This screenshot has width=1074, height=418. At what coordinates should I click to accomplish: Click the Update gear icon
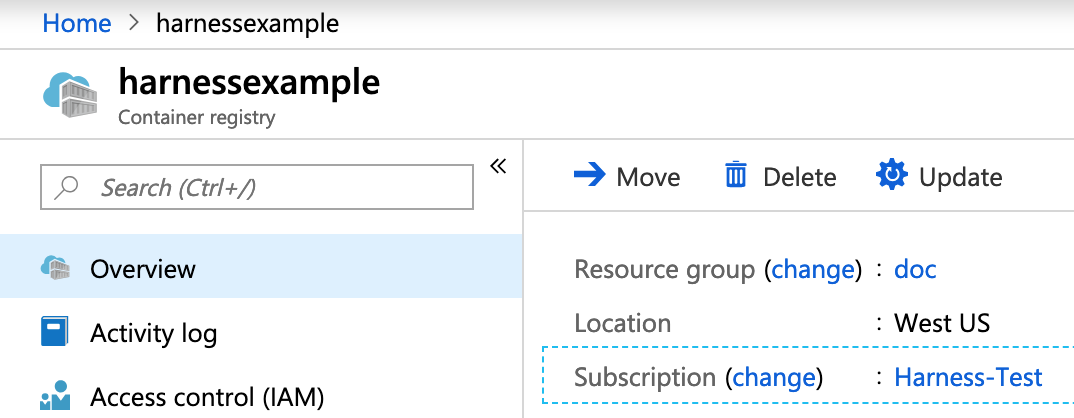click(x=891, y=175)
